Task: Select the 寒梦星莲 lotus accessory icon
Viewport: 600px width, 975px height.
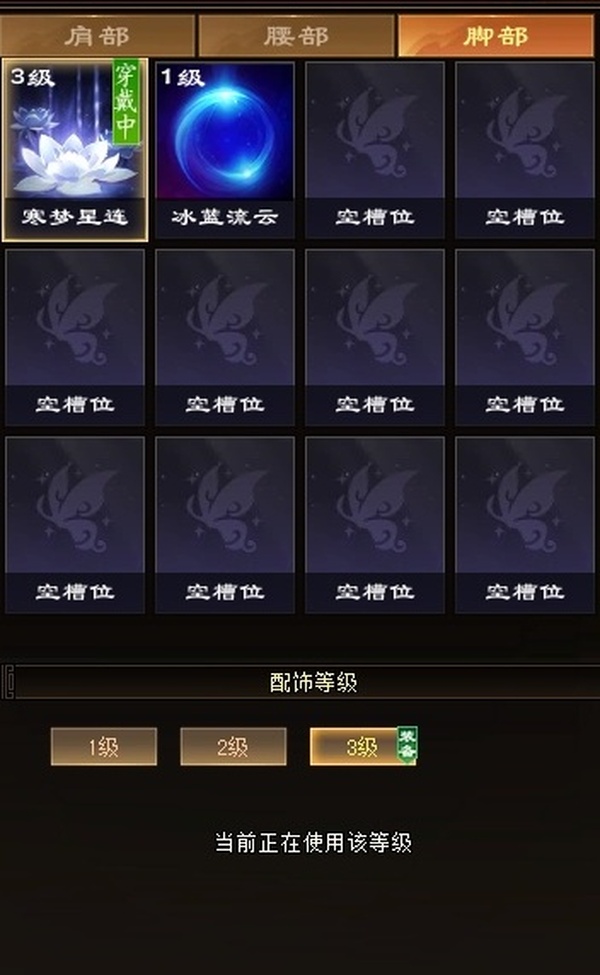Action: pyautogui.click(x=75, y=150)
